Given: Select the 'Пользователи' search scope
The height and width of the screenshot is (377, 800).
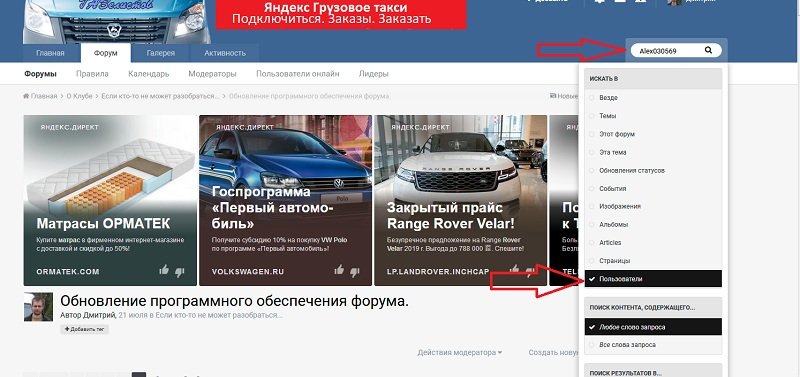Looking at the screenshot, I should (653, 279).
